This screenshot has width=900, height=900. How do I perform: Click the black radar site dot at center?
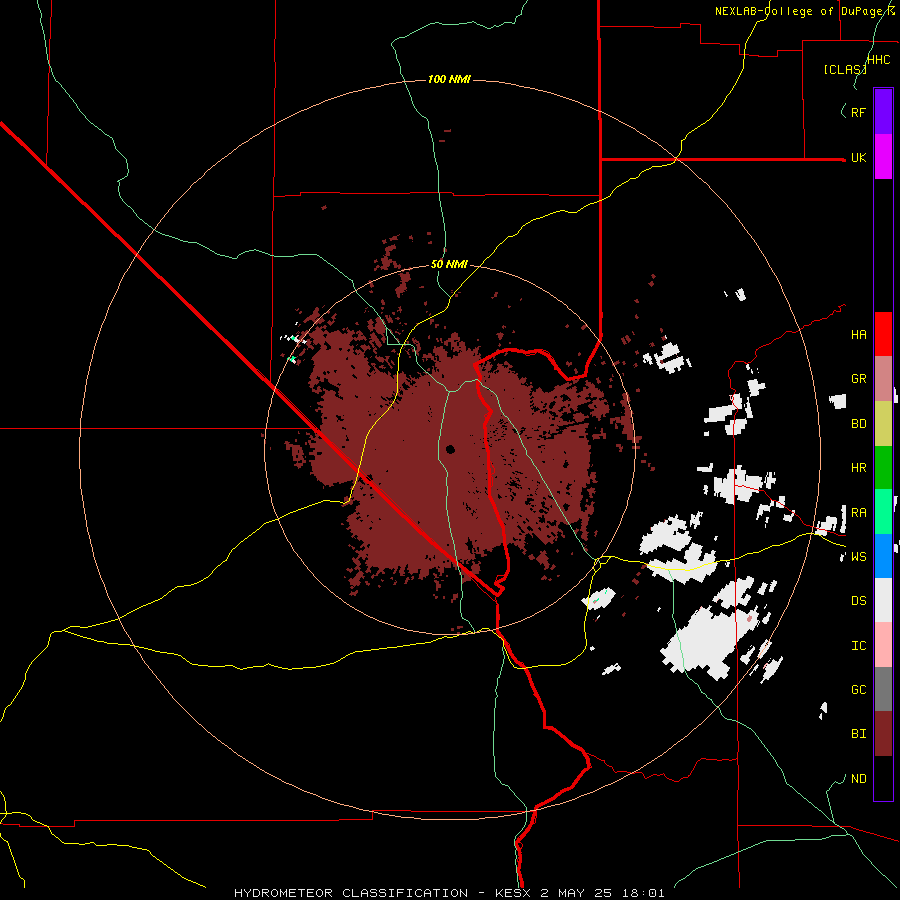(450, 449)
